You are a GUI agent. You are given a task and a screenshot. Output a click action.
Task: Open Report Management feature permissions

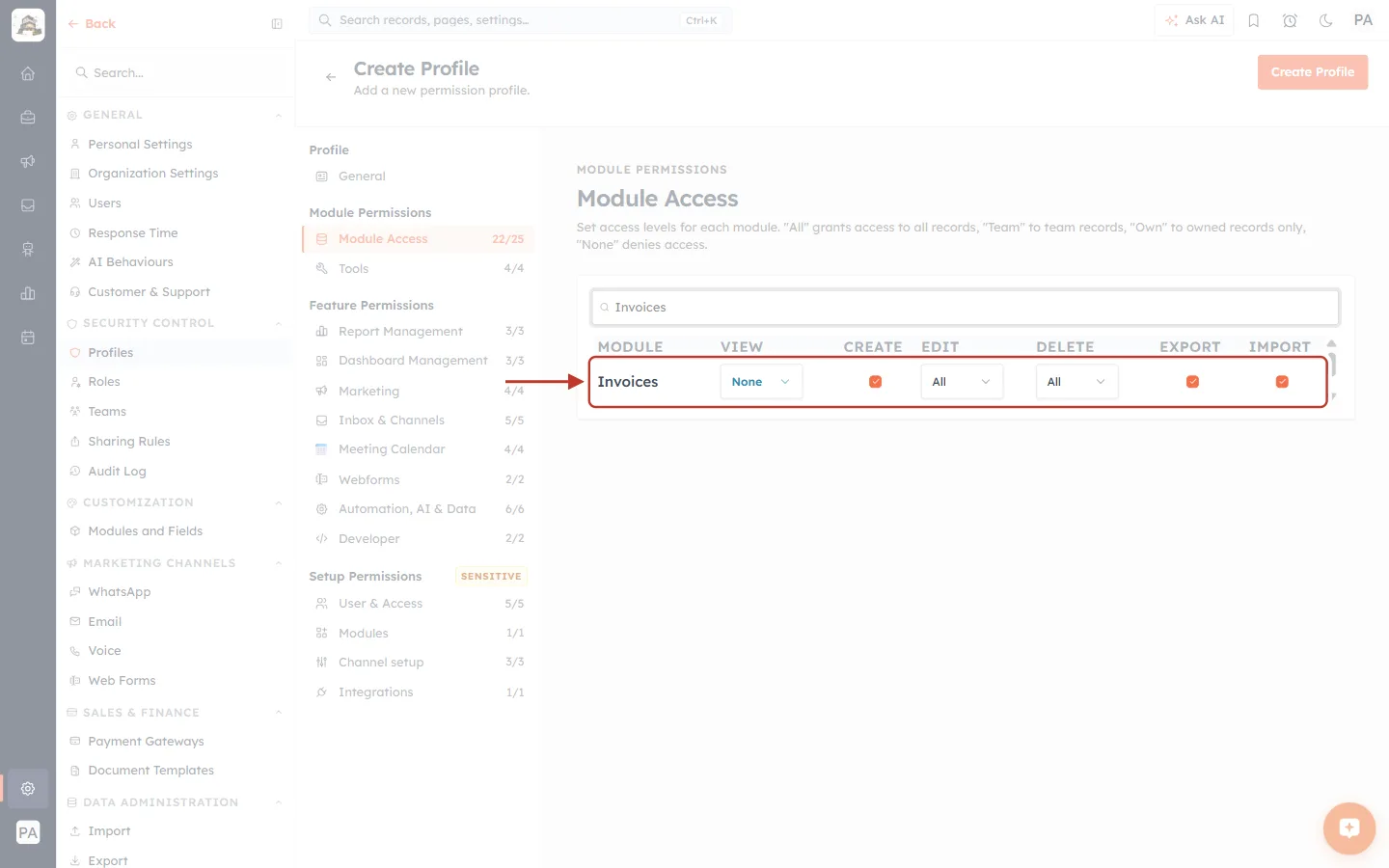pyautogui.click(x=419, y=332)
